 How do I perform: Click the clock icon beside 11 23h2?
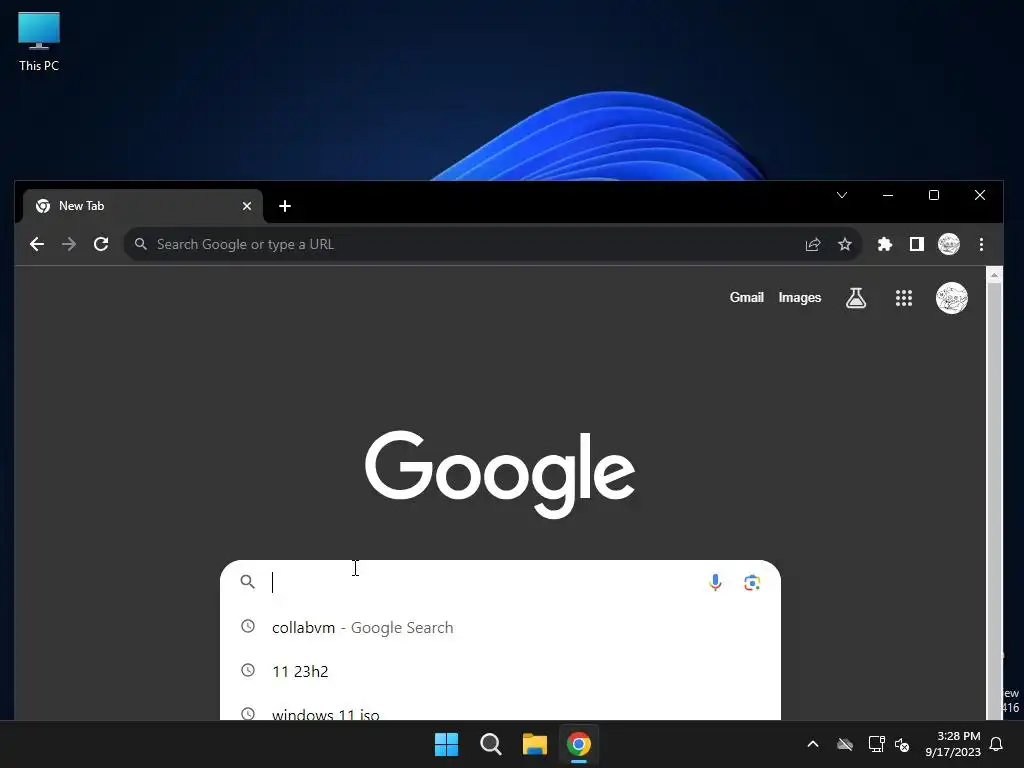point(248,670)
